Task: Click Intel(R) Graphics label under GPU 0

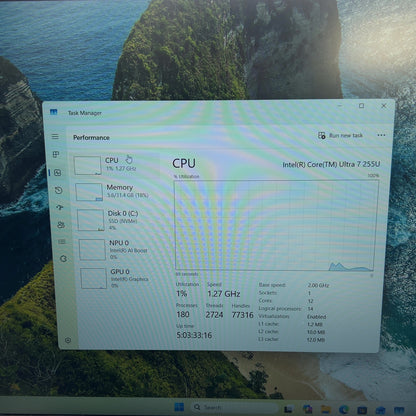Action: coord(130,279)
